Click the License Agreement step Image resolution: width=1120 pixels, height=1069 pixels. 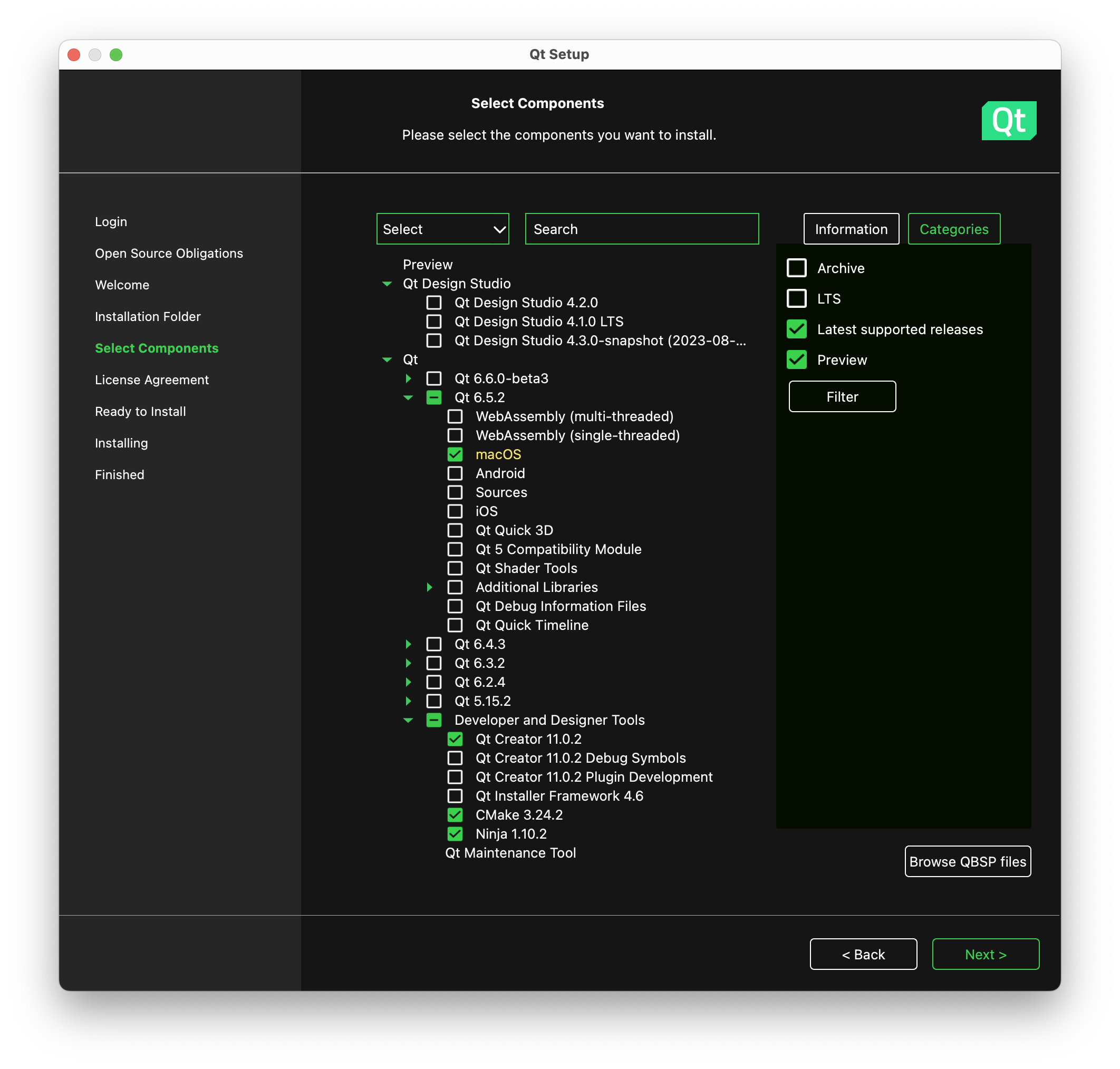coord(152,380)
